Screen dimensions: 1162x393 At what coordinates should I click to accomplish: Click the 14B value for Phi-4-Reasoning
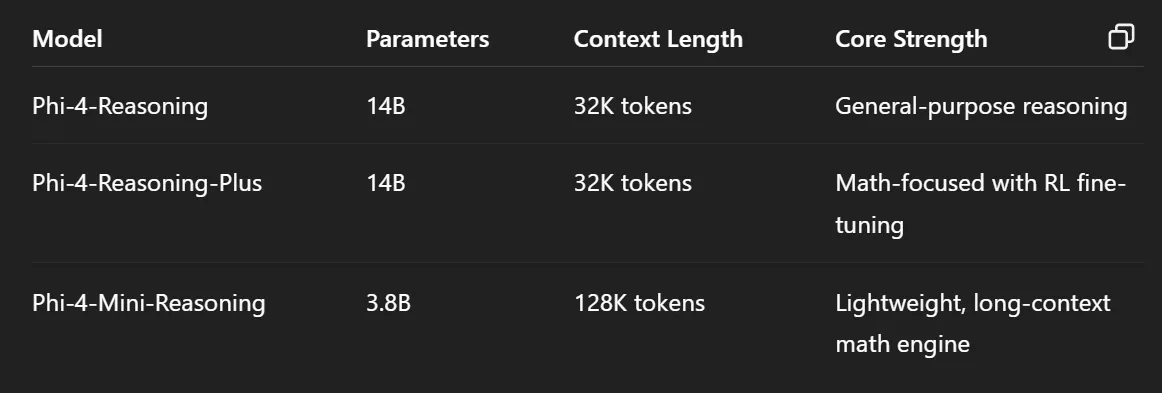(x=385, y=106)
